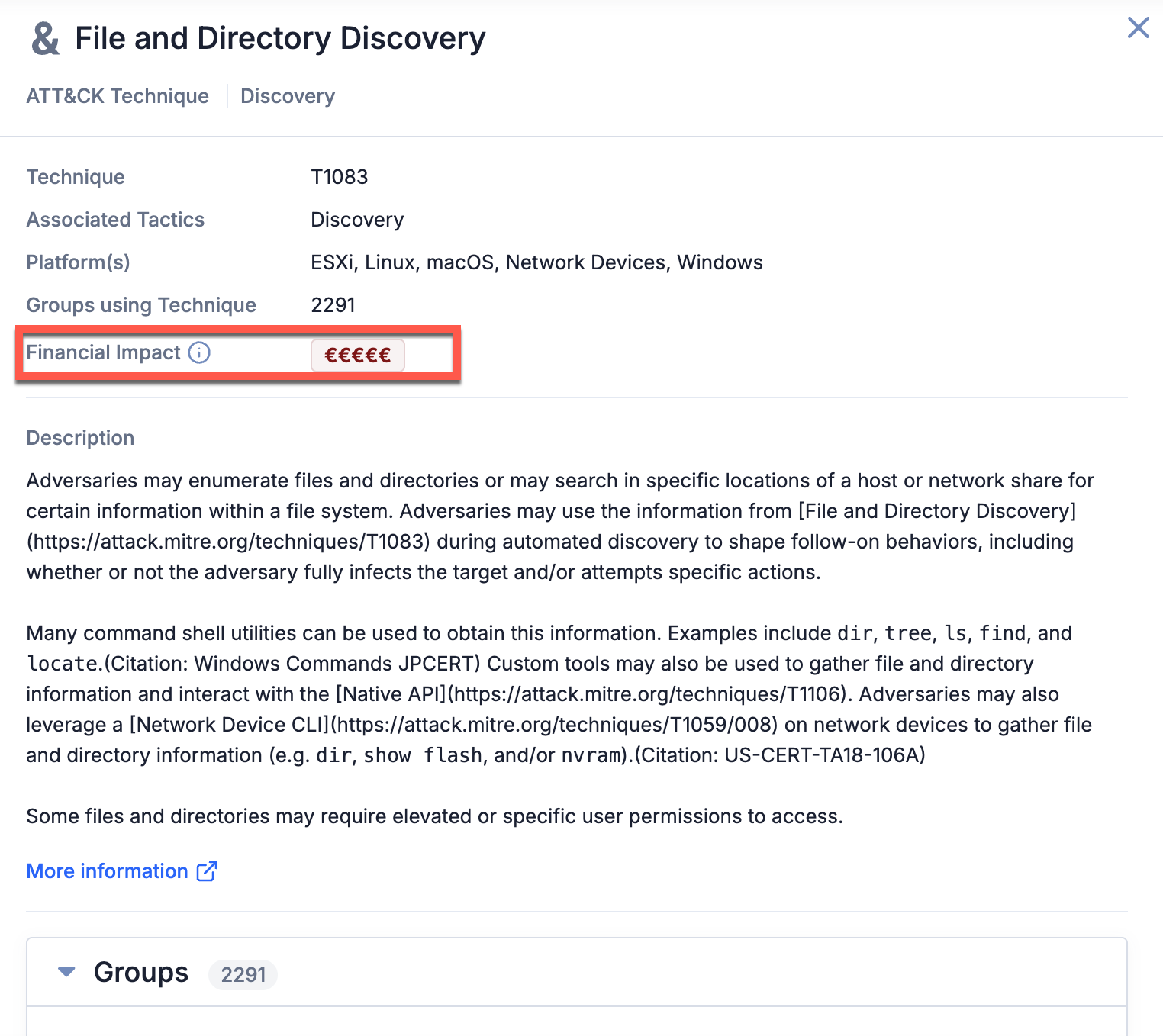Click the line about elevated user permissions

coord(434,816)
